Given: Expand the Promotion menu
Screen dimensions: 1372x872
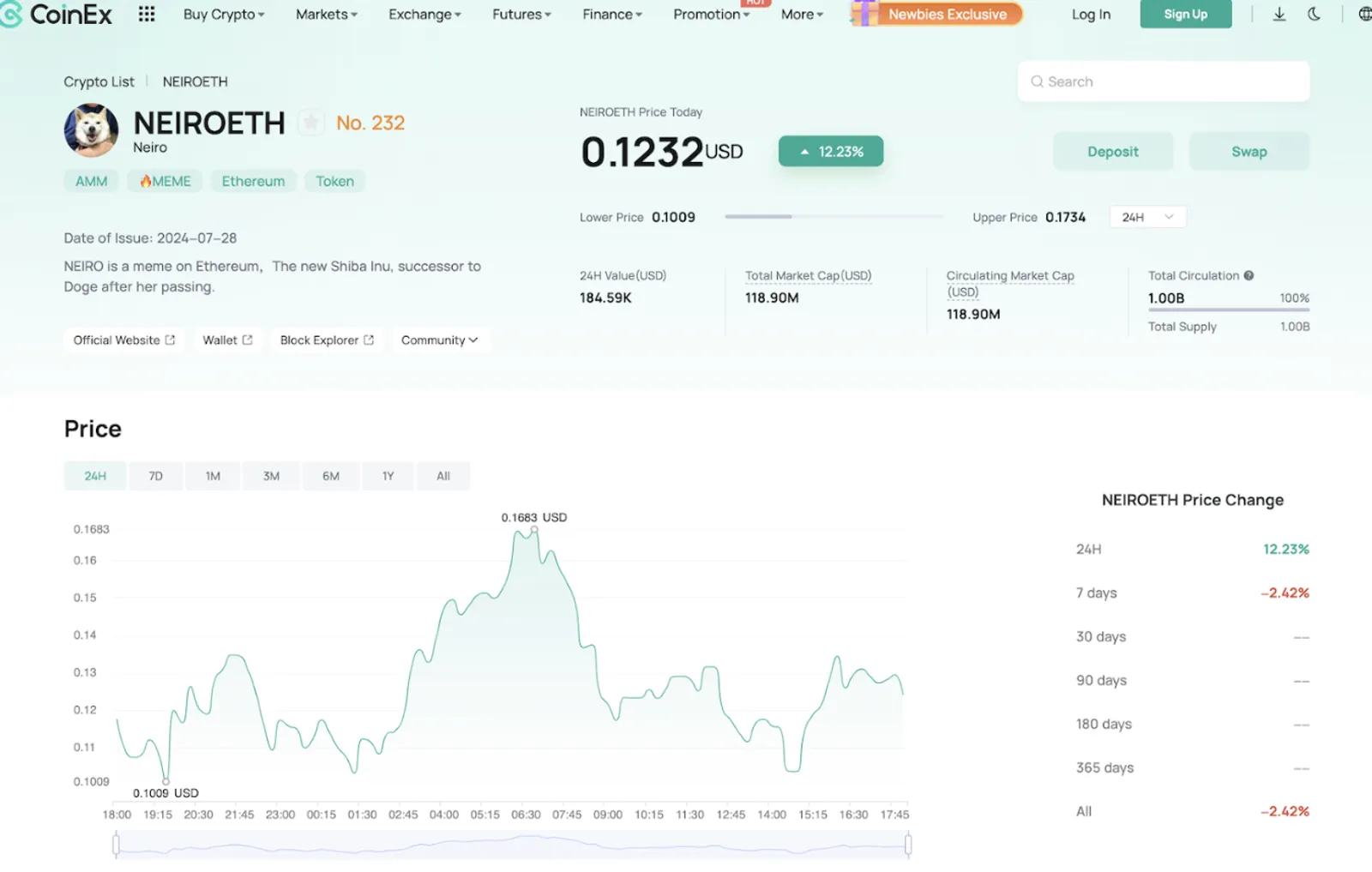Looking at the screenshot, I should click(x=712, y=15).
